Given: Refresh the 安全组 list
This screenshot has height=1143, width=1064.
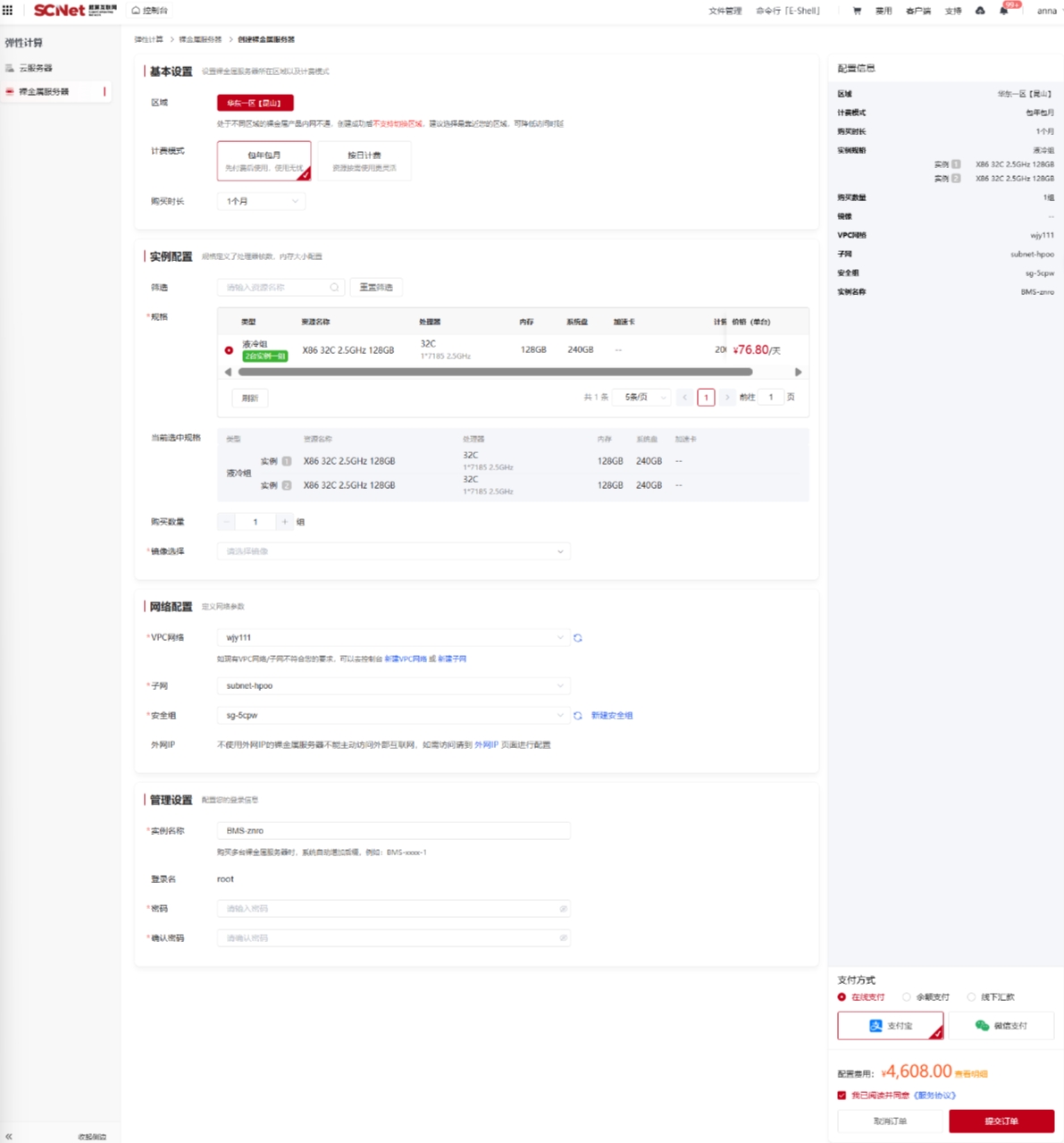Looking at the screenshot, I should click(578, 716).
